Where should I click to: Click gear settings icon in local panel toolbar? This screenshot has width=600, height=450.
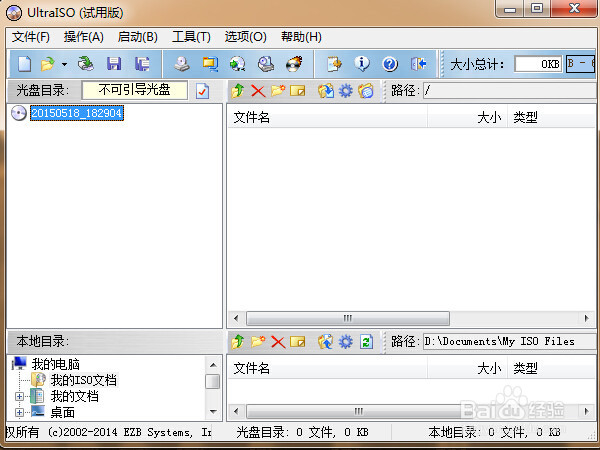[x=346, y=341]
